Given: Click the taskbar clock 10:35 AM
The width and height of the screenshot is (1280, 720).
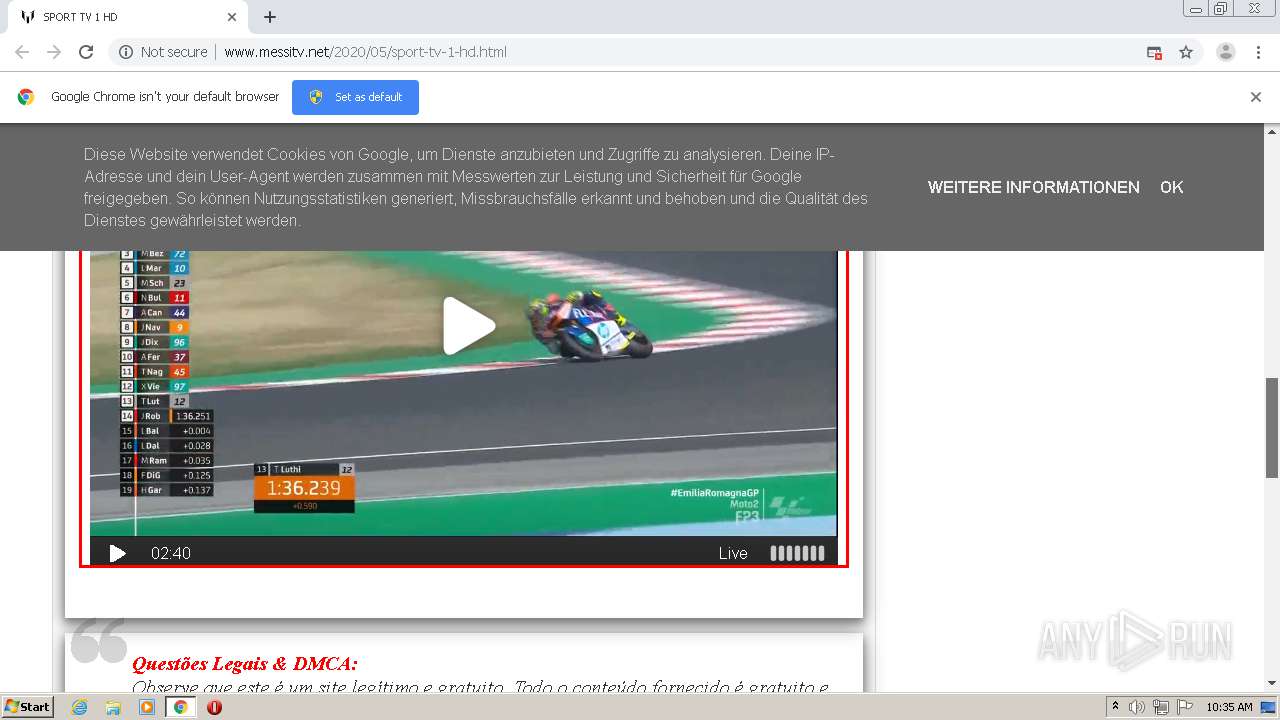Looking at the screenshot, I should (x=1229, y=707).
